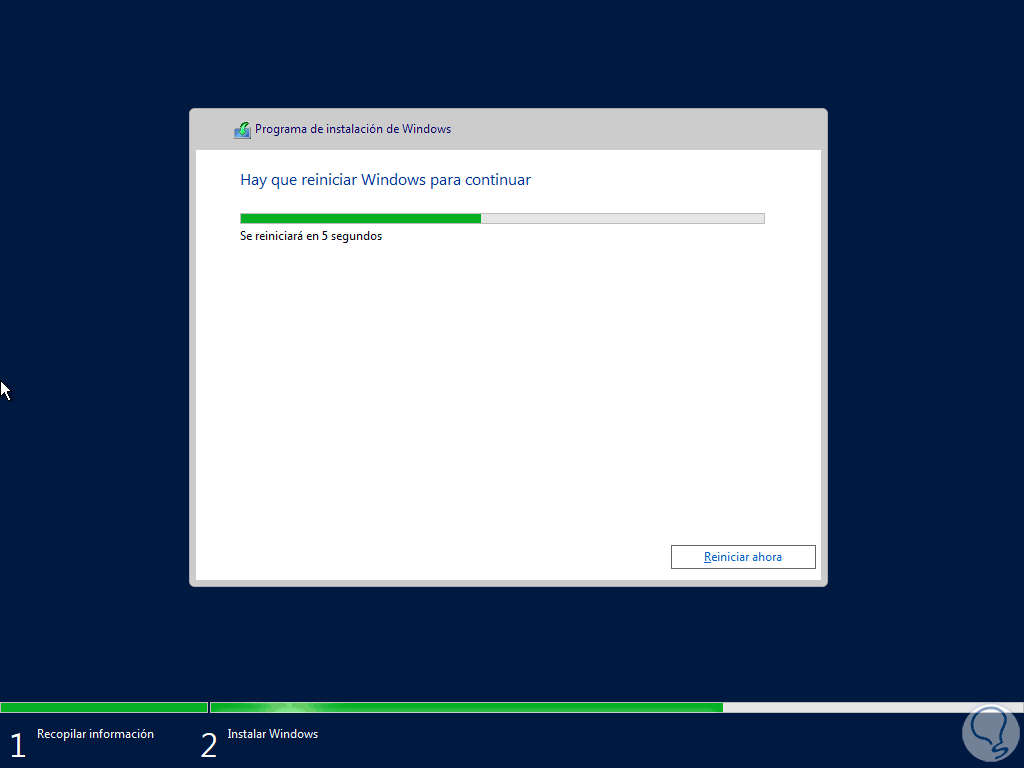This screenshot has width=1024, height=768.
Task: Click the 'Instalar Windows' step label
Action: 273,734
